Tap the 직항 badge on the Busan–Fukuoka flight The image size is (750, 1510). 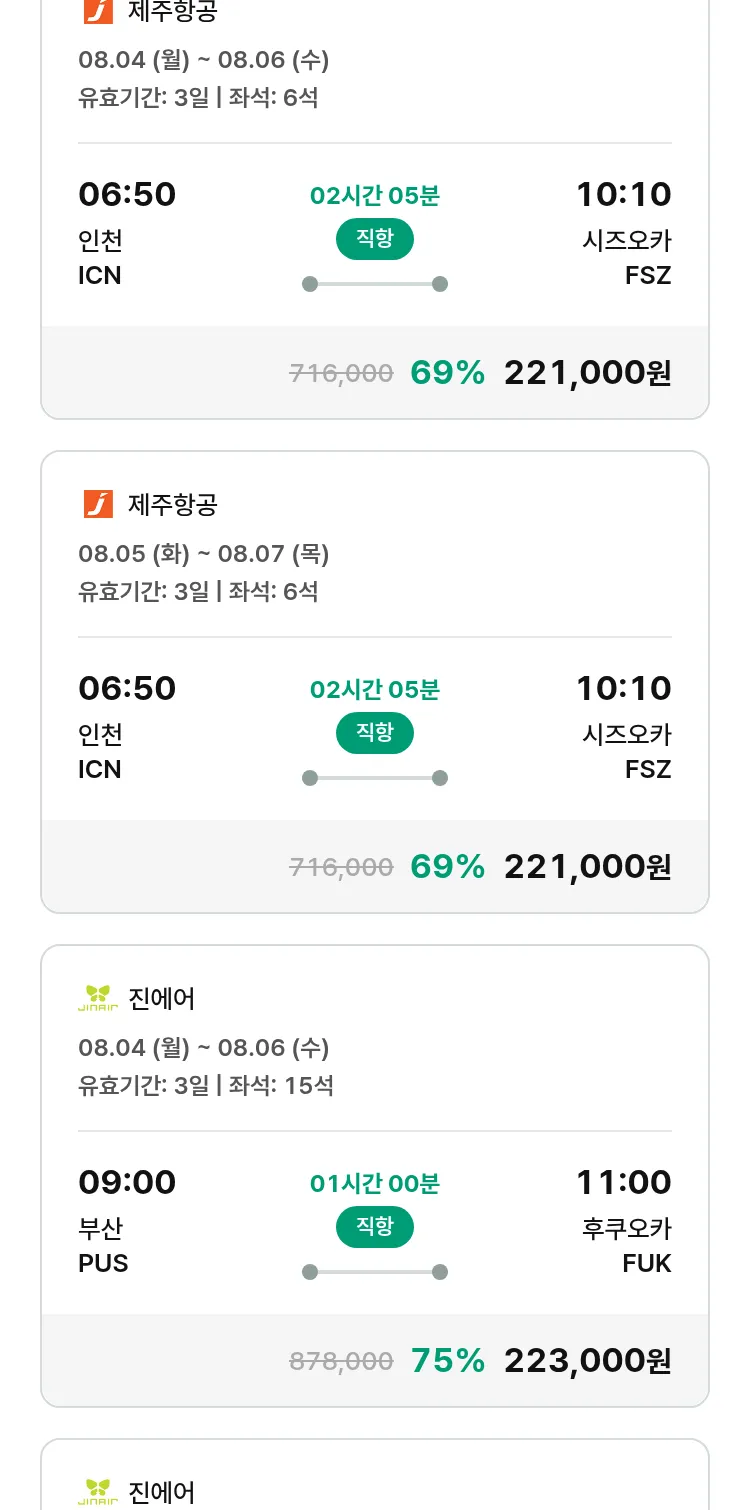click(375, 1227)
